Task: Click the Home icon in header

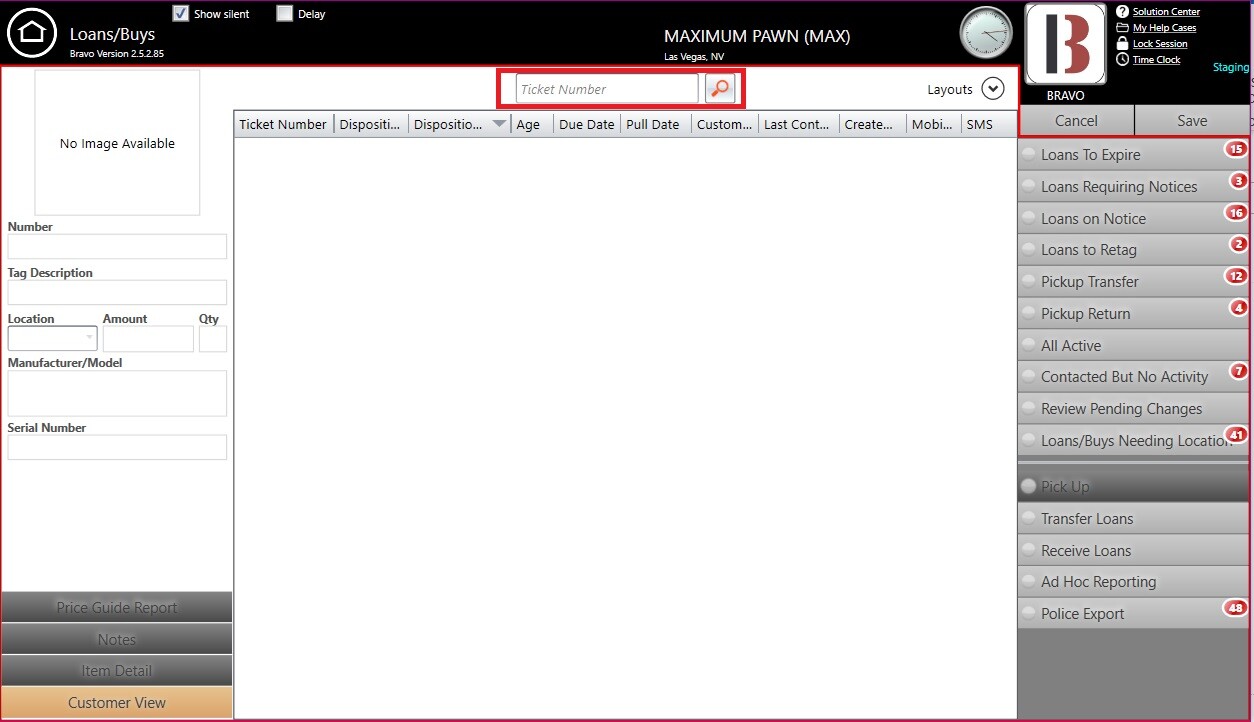Action: click(32, 33)
